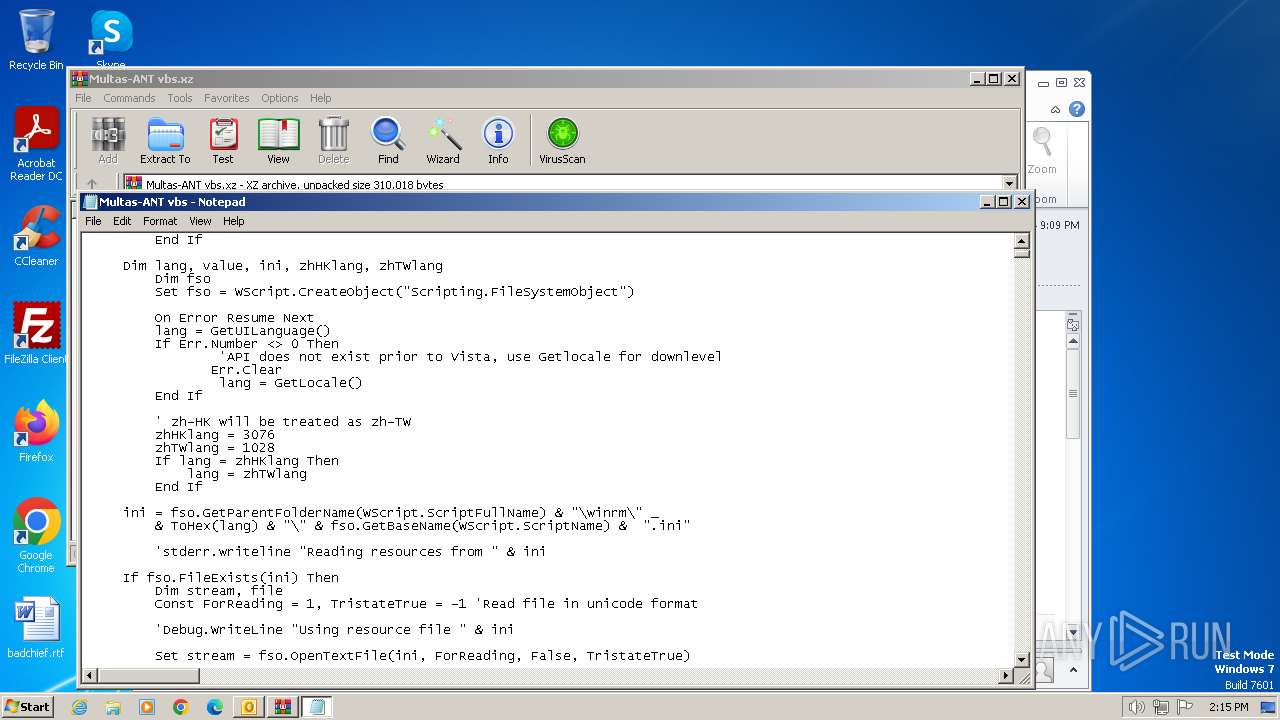Viewport: 1280px width, 720px height.
Task: Click the Info icon in WinRAR toolbar
Action: (x=498, y=141)
